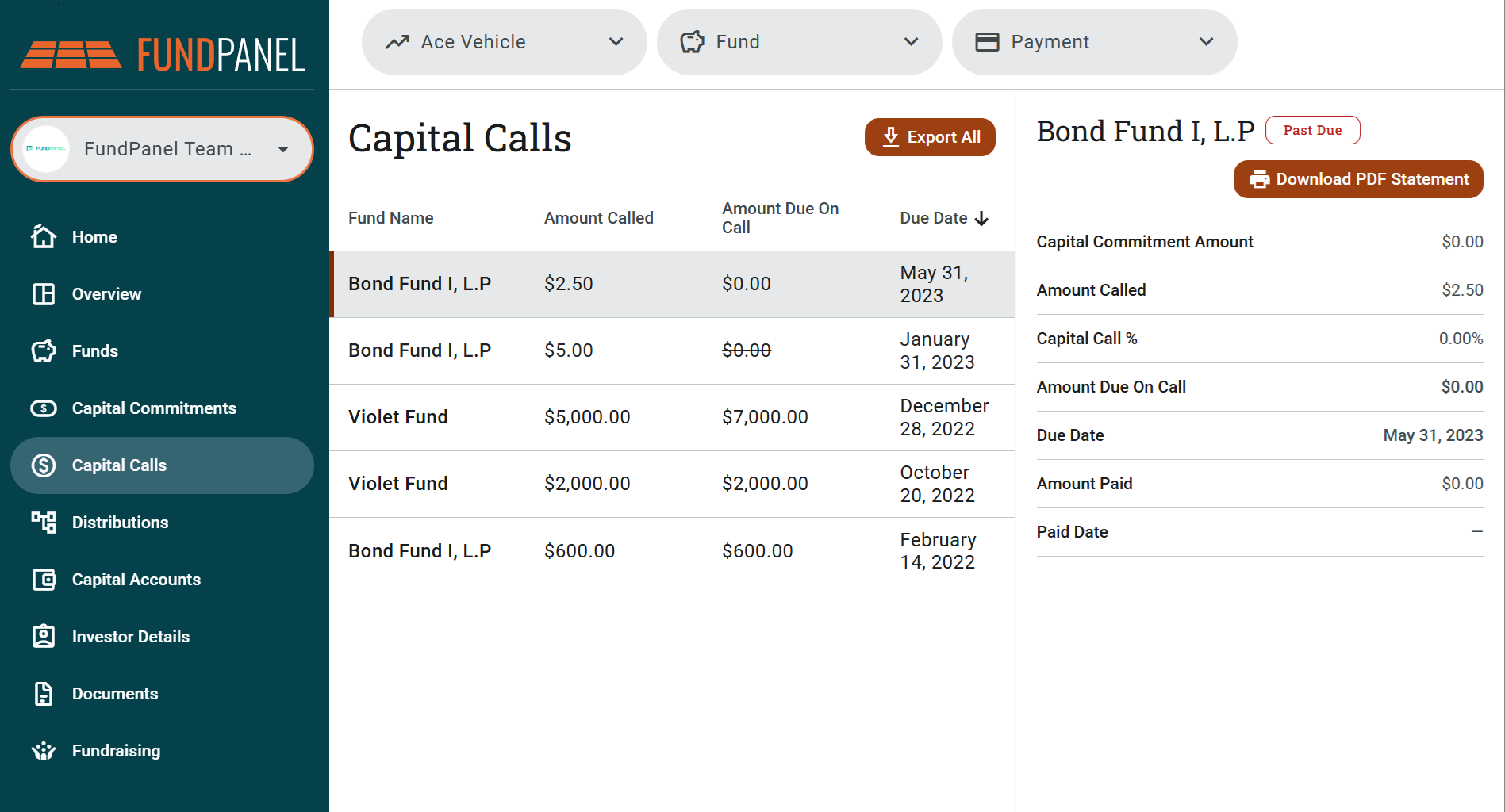Open the Funds section
Screen dimensions: 1505x812
162,351
